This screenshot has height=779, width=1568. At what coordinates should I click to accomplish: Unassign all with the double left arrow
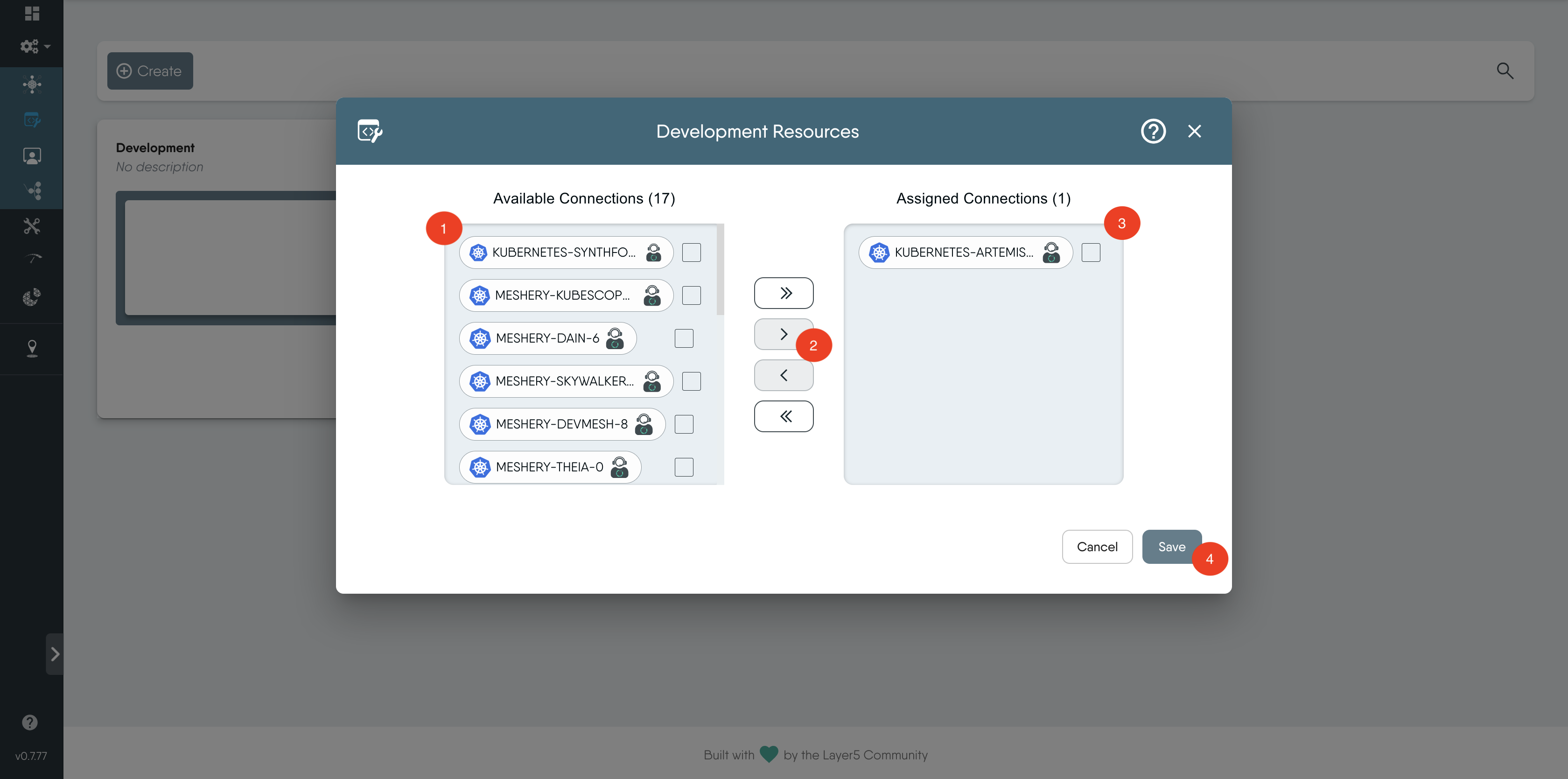pyautogui.click(x=784, y=416)
